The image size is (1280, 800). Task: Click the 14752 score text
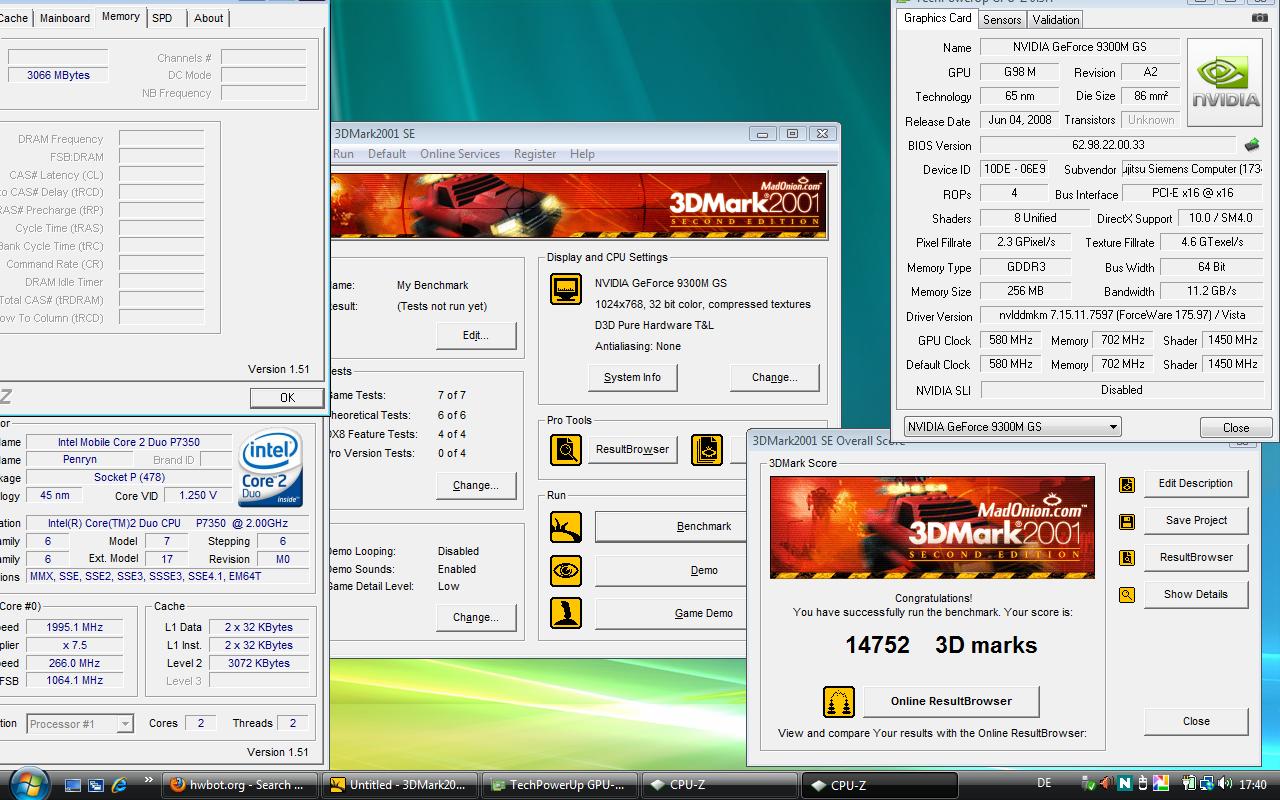point(878,645)
